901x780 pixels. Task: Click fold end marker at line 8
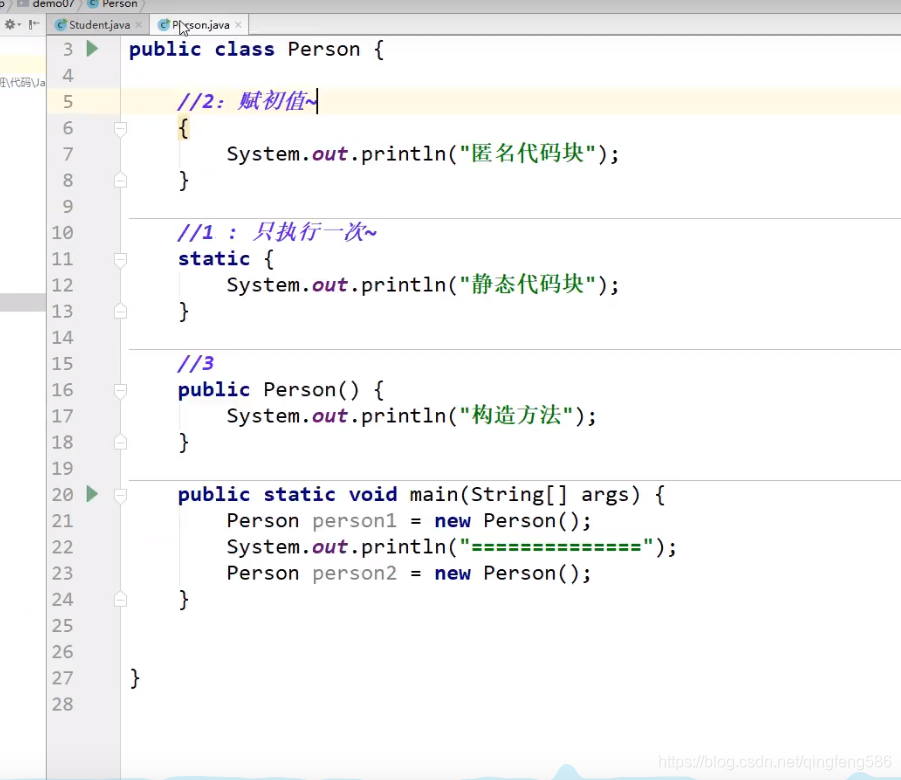120,180
